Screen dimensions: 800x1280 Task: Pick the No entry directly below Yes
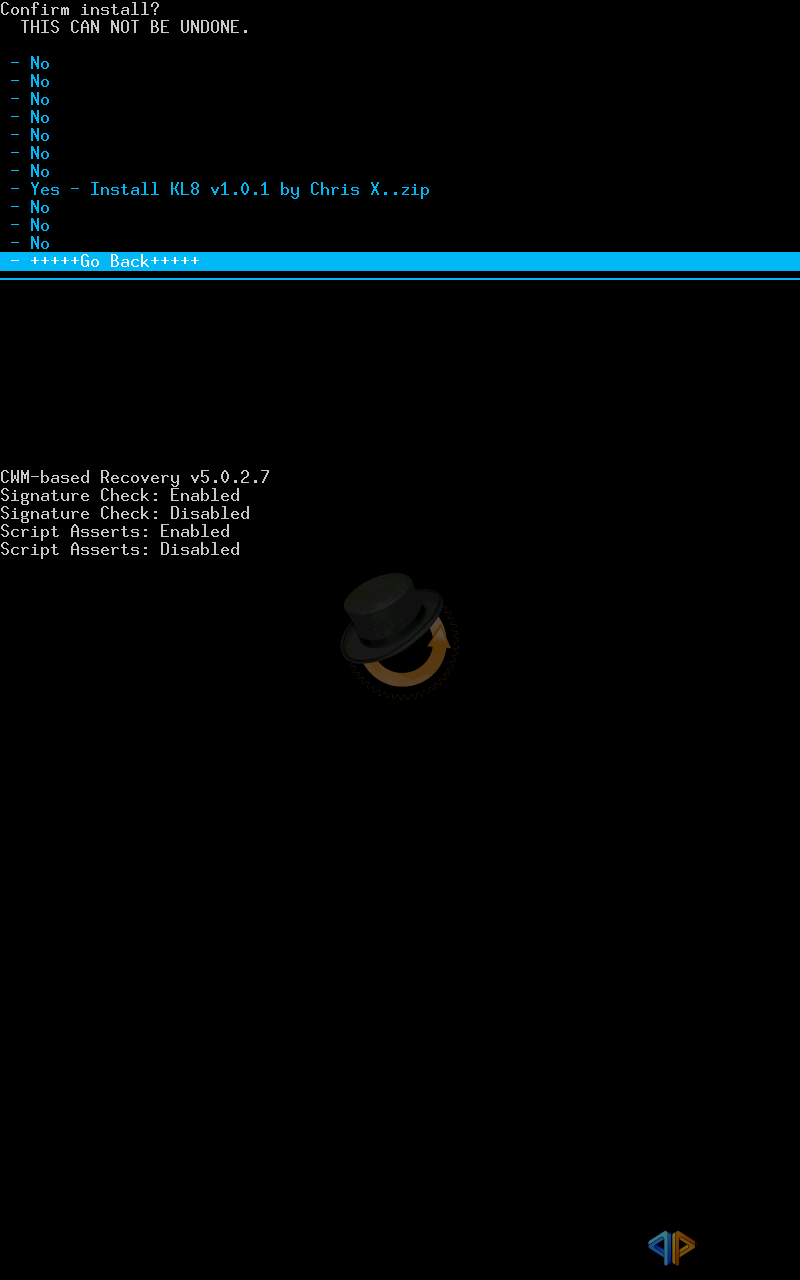coord(30,207)
